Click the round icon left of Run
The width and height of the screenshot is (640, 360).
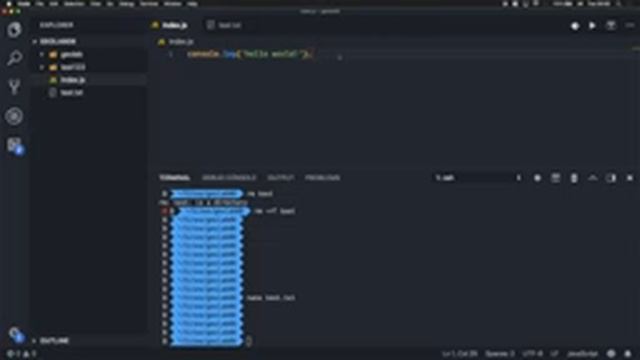(x=575, y=26)
